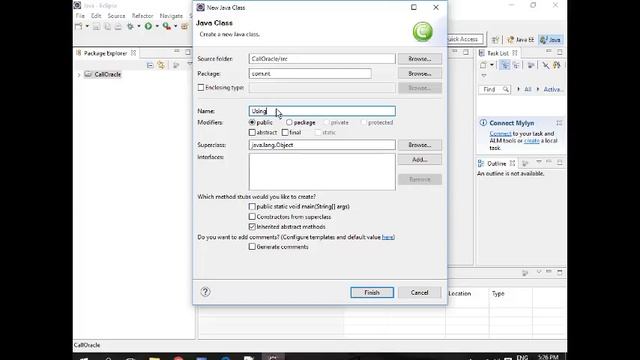Open the 'here' templates configuration link
Viewport: 640px width, 360px height.
(388, 237)
